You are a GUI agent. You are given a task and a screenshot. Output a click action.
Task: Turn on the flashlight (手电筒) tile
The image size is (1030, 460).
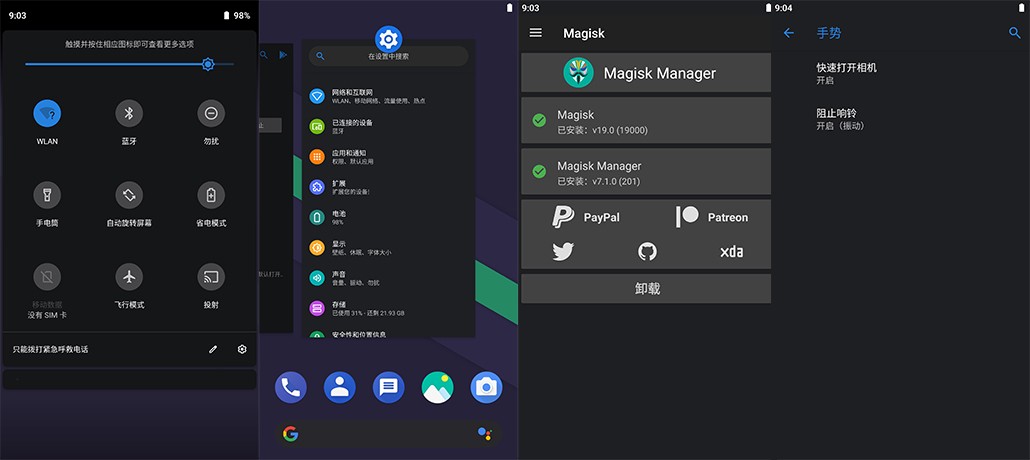tap(47, 195)
